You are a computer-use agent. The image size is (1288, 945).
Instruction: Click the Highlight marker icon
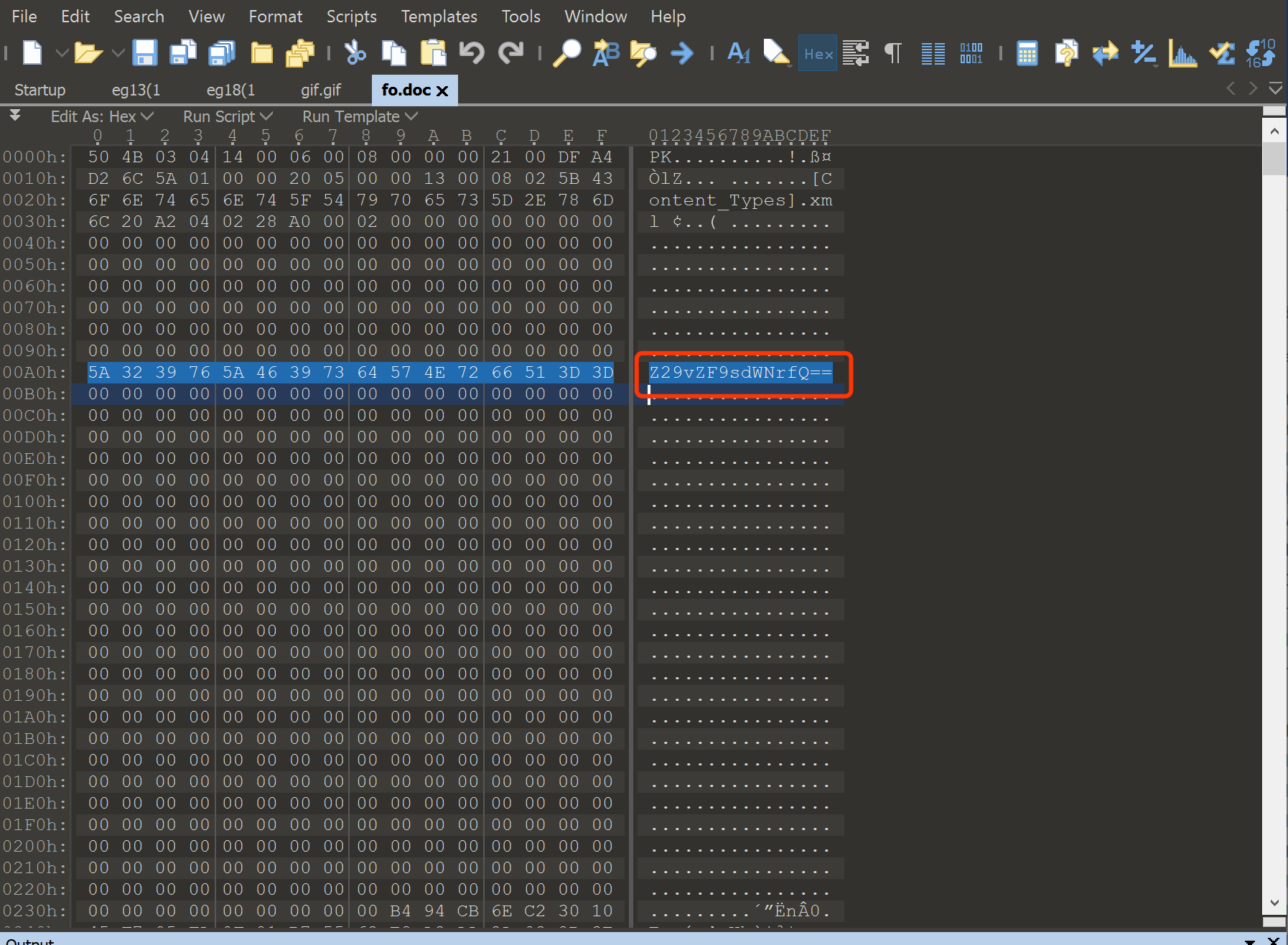777,53
